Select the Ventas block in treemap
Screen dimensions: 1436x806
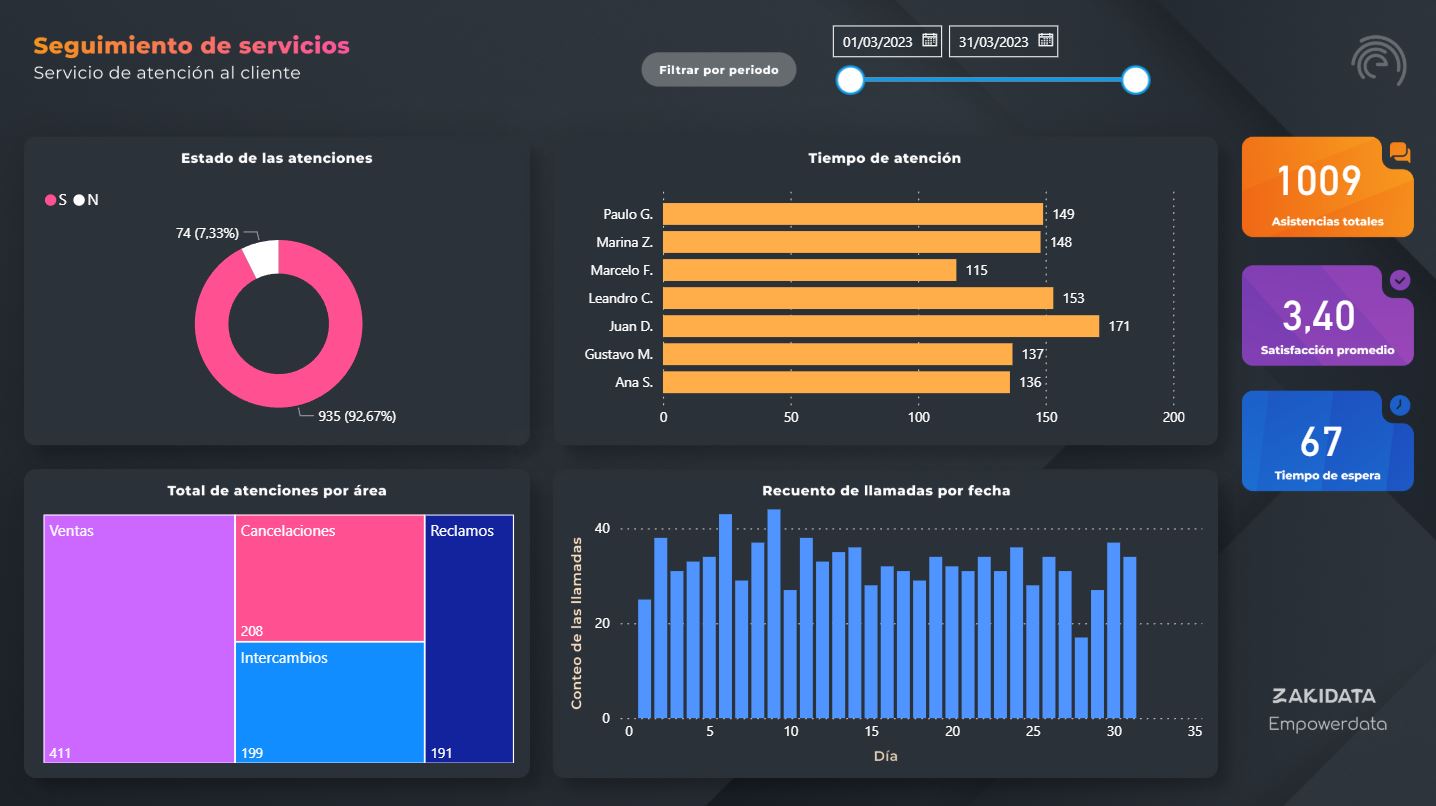coord(139,638)
